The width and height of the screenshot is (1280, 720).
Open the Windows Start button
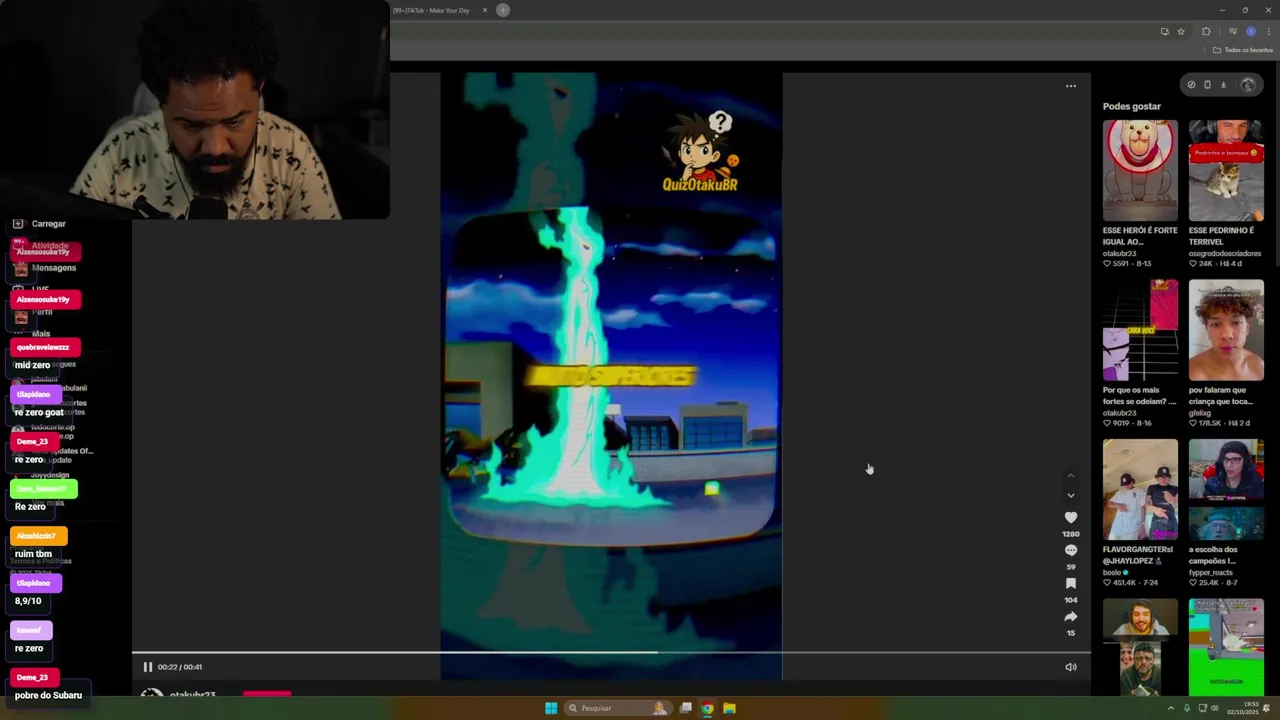(x=551, y=708)
